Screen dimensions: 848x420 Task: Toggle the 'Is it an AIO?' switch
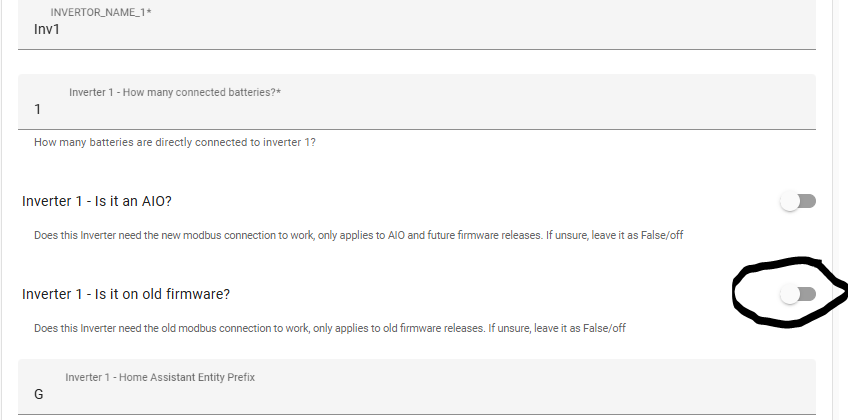click(798, 201)
